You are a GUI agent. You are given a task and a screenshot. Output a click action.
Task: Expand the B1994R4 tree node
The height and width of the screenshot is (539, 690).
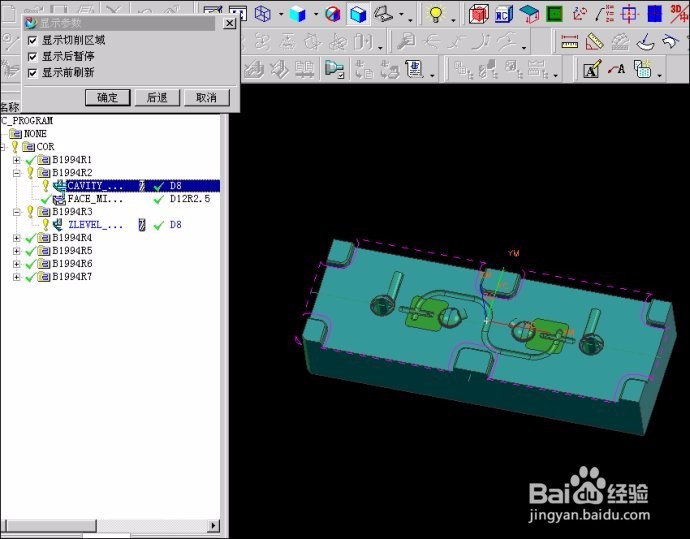[17, 238]
